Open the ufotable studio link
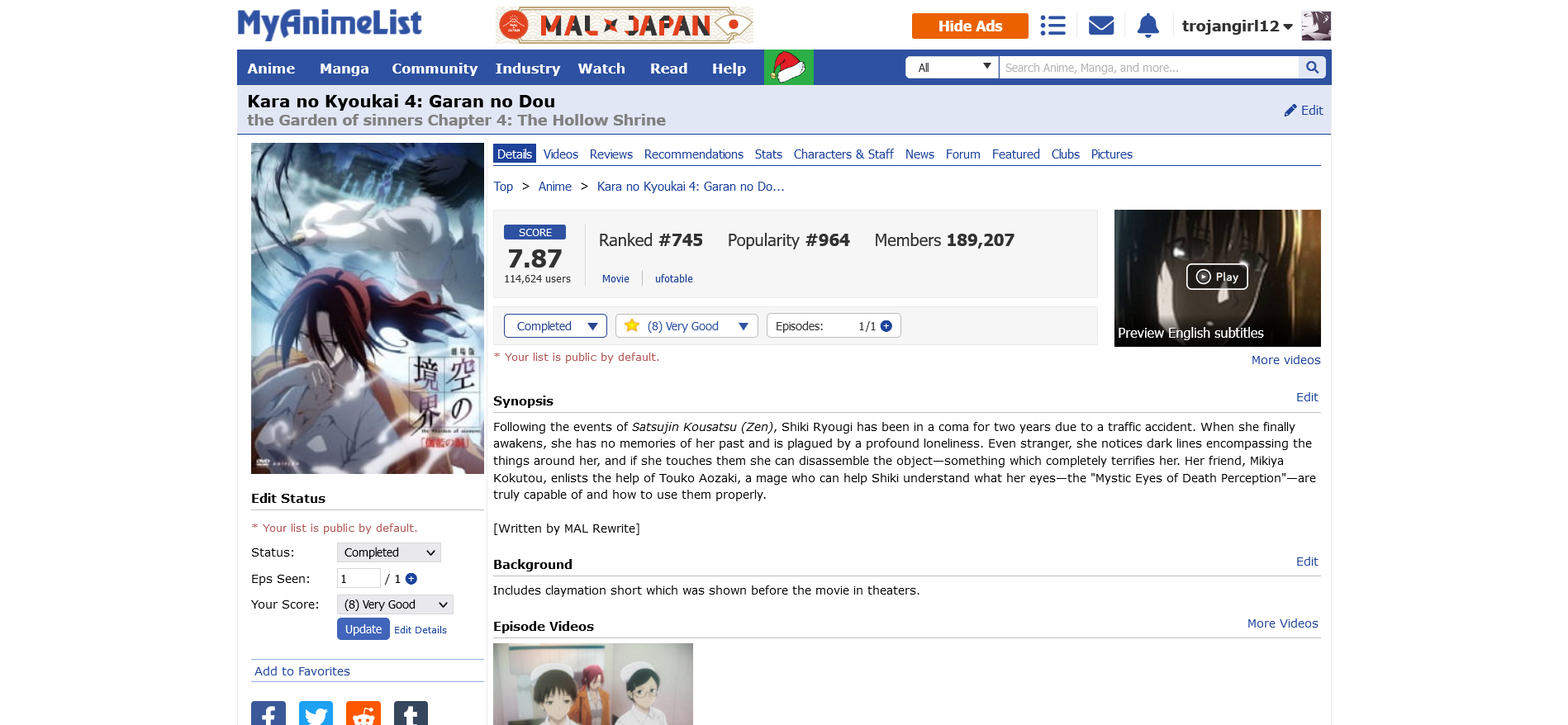The height and width of the screenshot is (725, 1568). pos(674,279)
